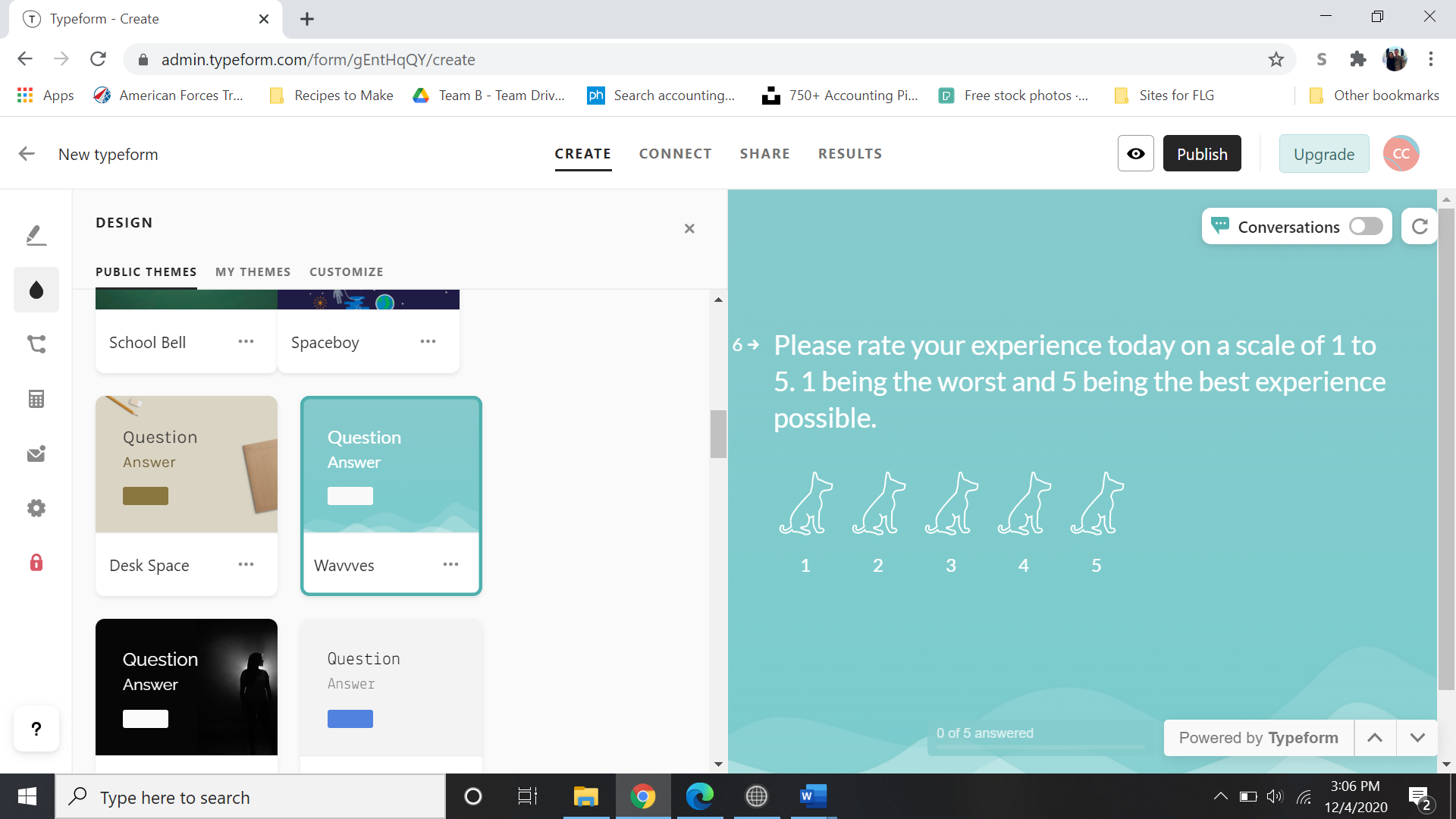
Task: Click the Publish button
Action: coord(1201,154)
